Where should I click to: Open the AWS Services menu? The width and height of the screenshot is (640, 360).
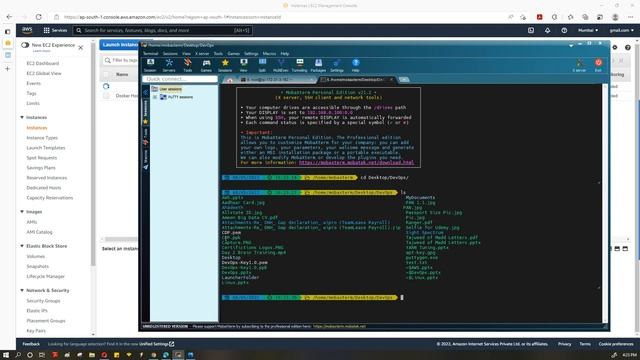point(55,30)
